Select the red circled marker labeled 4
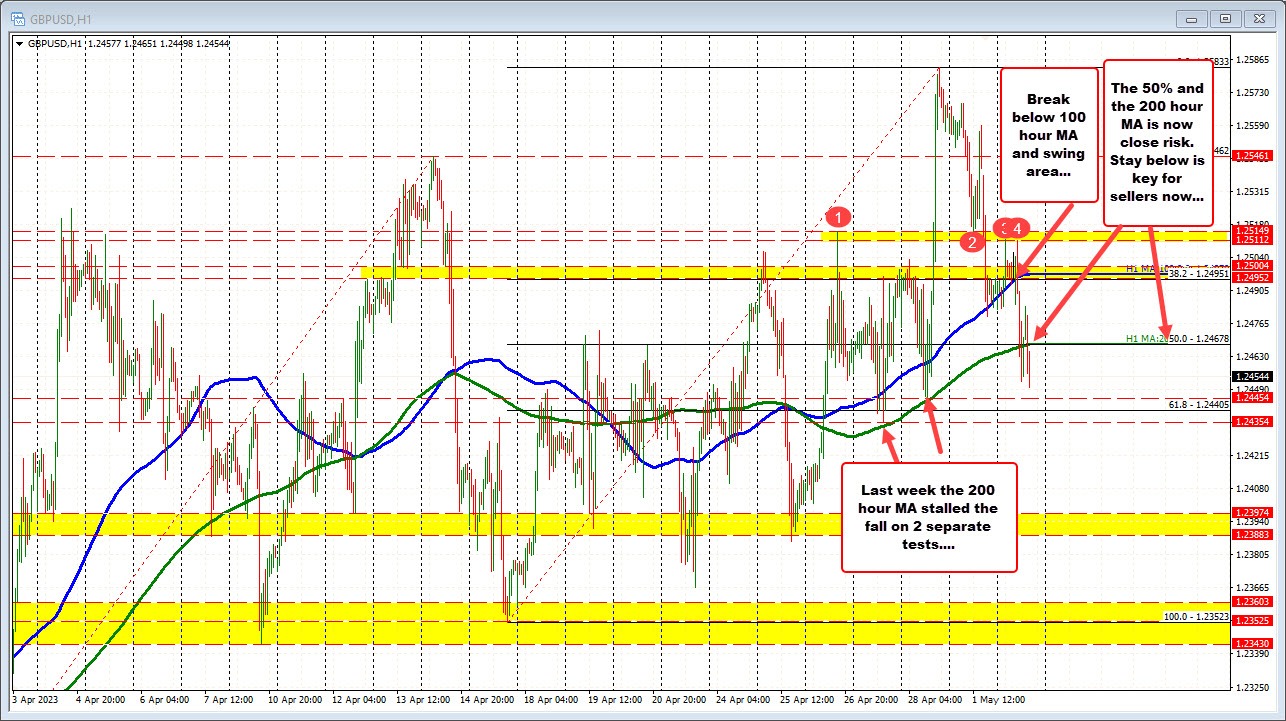This screenshot has width=1286, height=721. click(x=1018, y=228)
